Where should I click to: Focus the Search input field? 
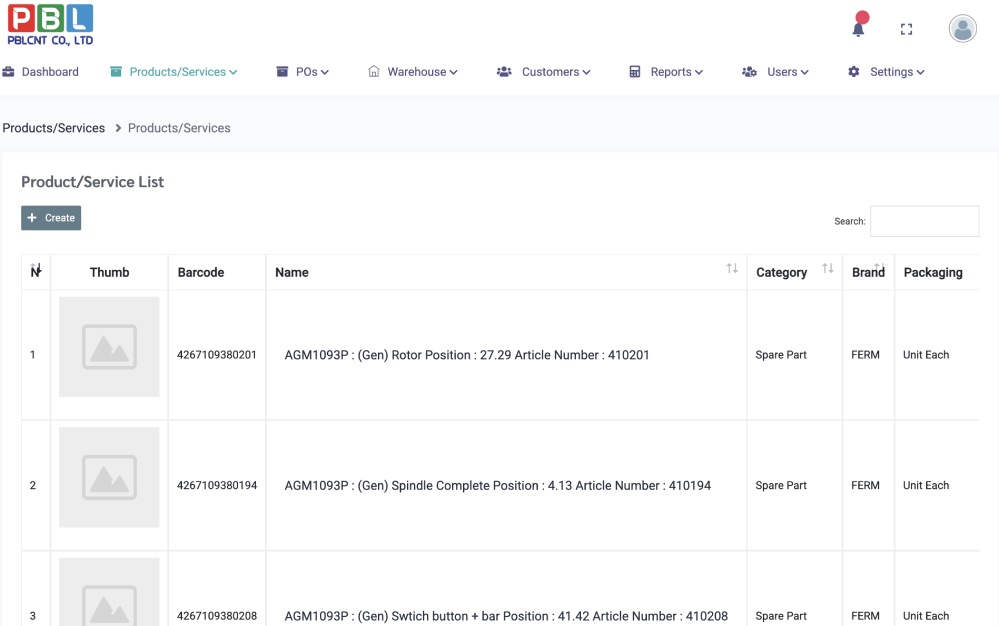924,221
